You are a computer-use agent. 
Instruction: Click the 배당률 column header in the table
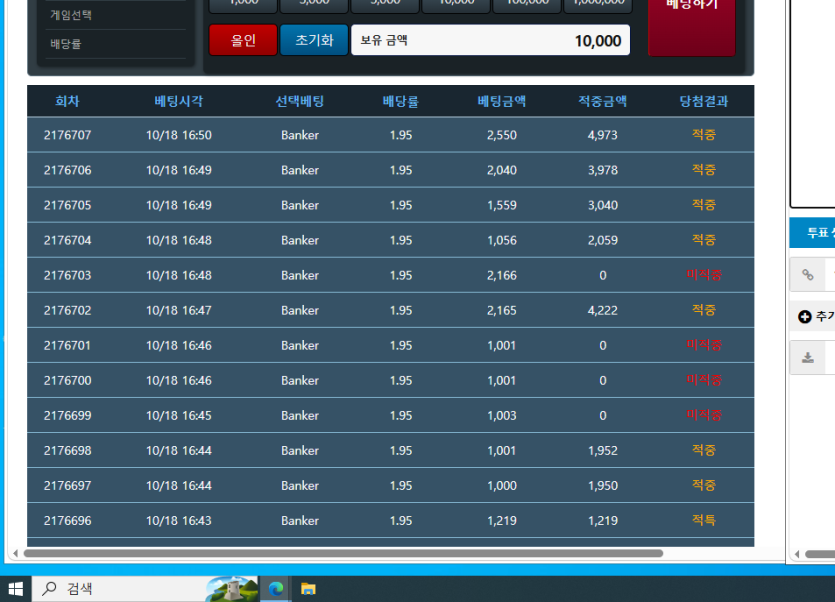click(x=400, y=101)
